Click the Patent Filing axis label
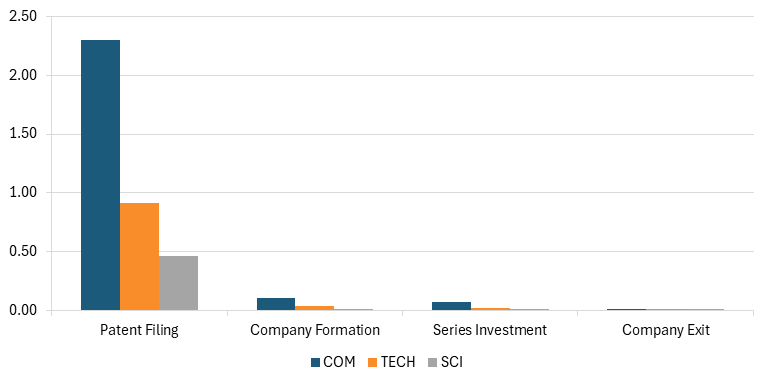Screen dimensions: 768x384 point(140,331)
